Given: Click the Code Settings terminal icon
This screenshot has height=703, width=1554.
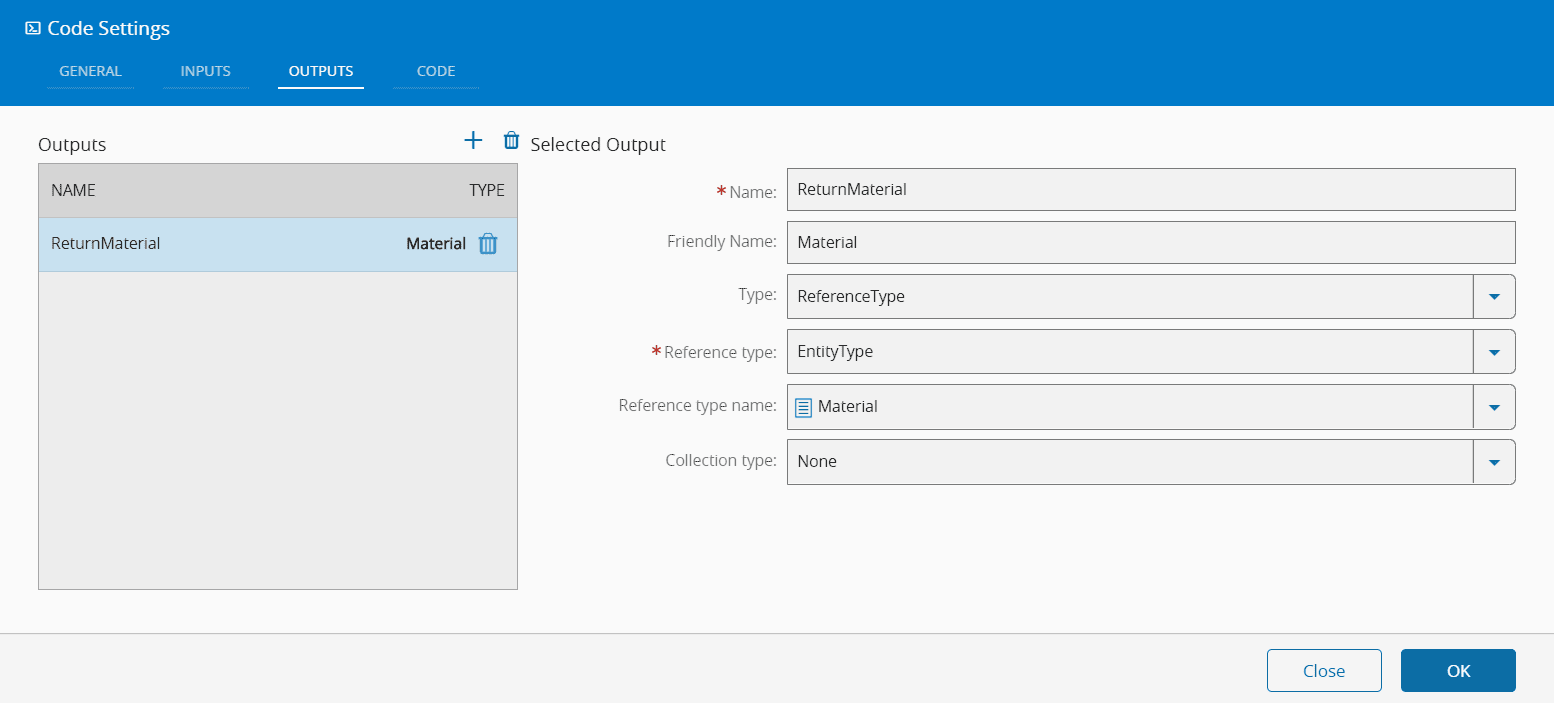Looking at the screenshot, I should pos(33,29).
